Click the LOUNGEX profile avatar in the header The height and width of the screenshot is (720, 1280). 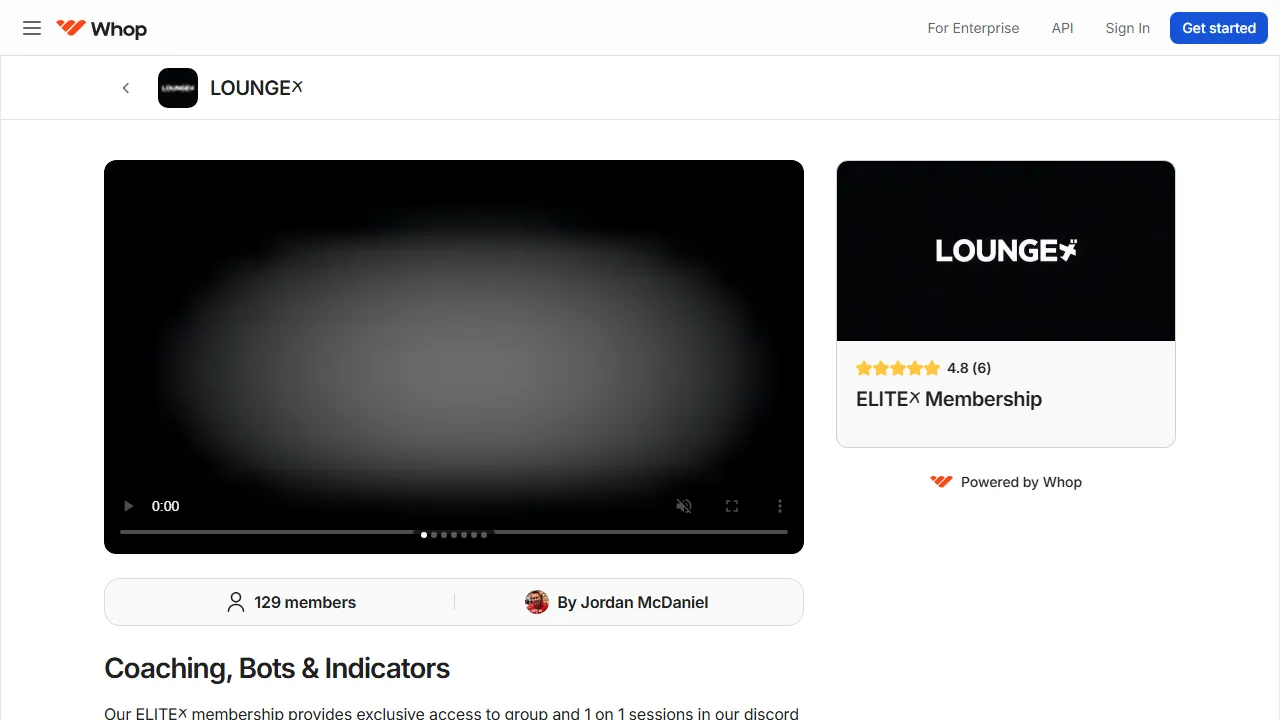[x=177, y=88]
